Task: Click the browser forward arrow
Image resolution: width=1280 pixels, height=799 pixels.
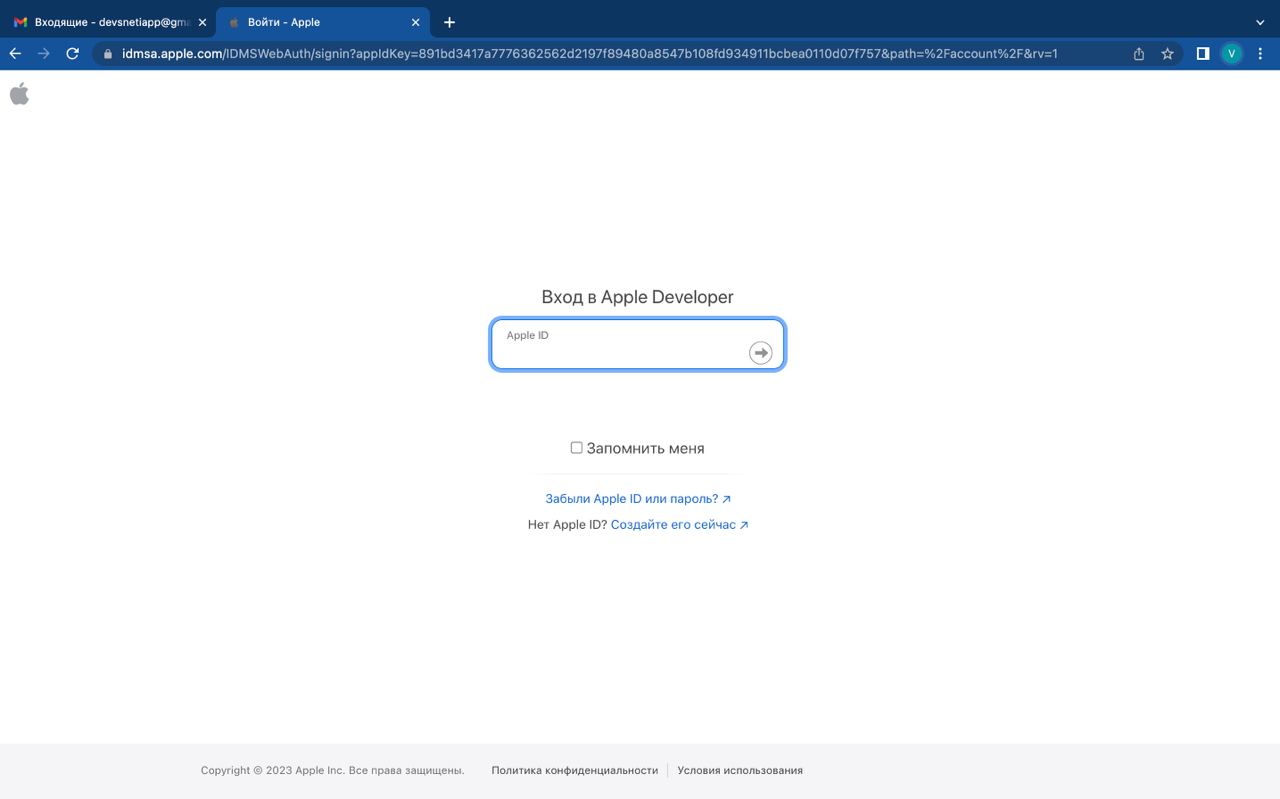Action: click(43, 54)
